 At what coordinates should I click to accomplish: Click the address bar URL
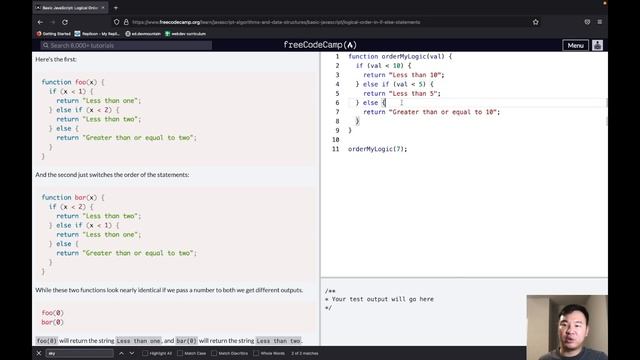276,22
